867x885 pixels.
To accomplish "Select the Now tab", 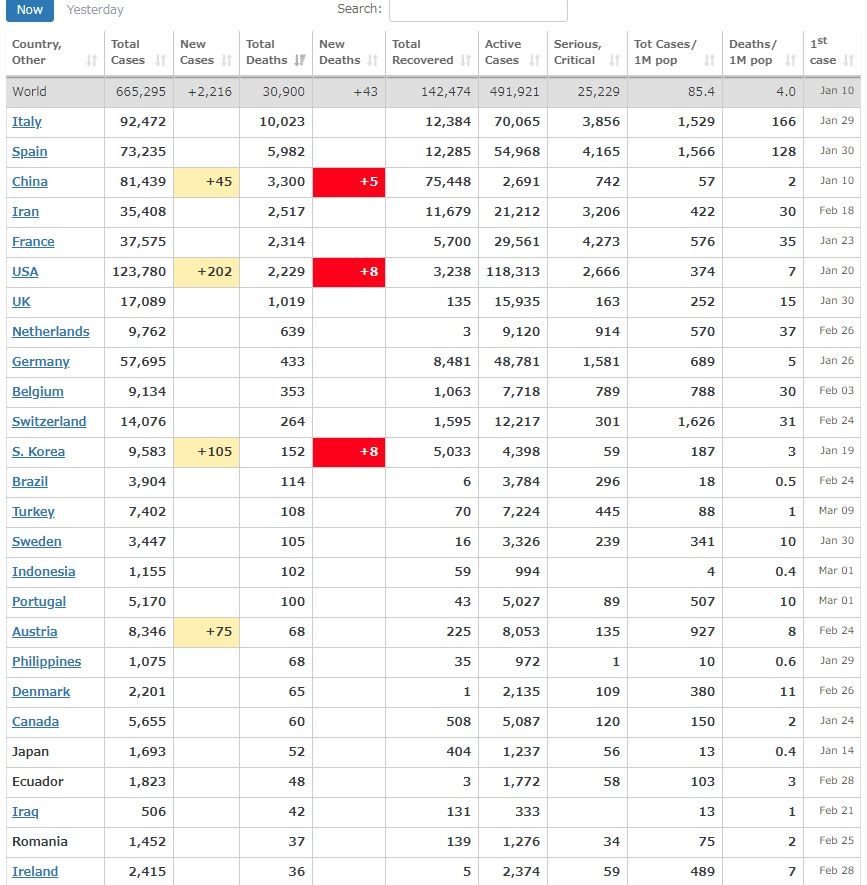I will (30, 10).
